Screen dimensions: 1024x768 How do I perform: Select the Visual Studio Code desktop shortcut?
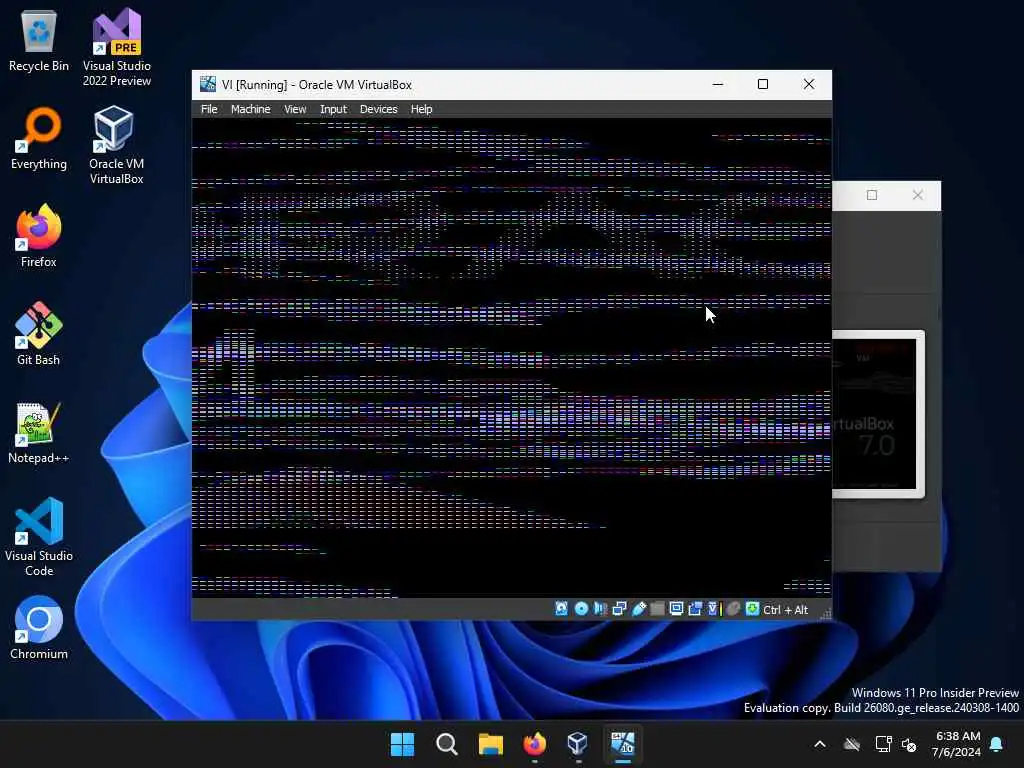click(x=39, y=537)
